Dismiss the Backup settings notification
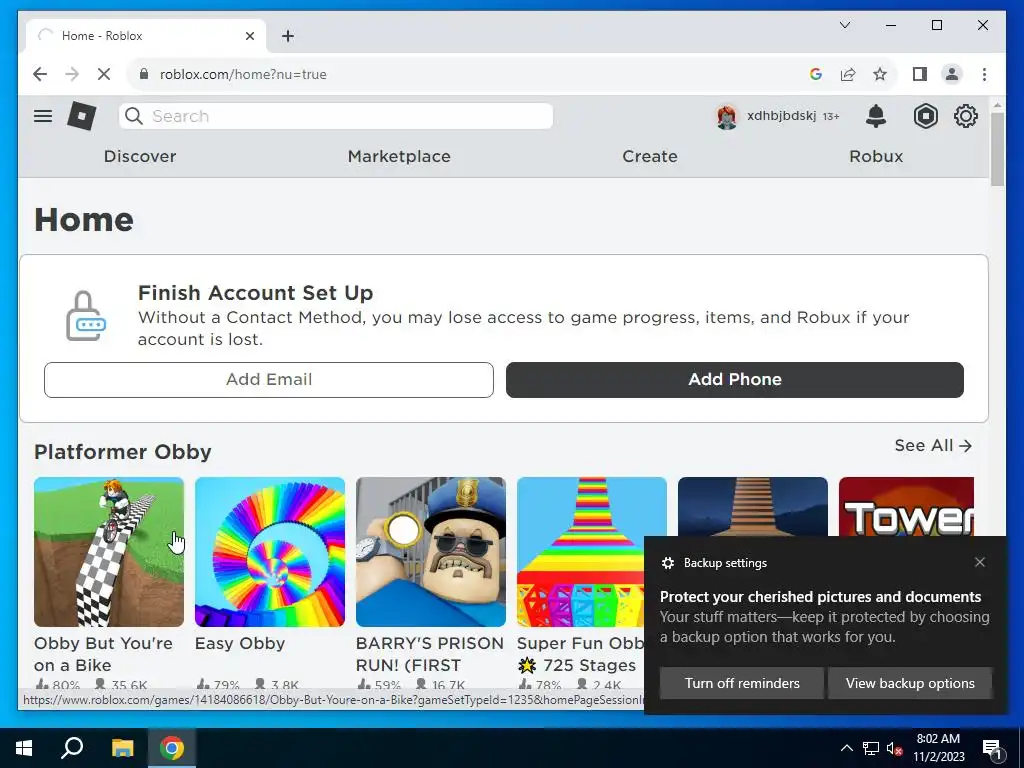This screenshot has height=768, width=1024. (x=980, y=562)
